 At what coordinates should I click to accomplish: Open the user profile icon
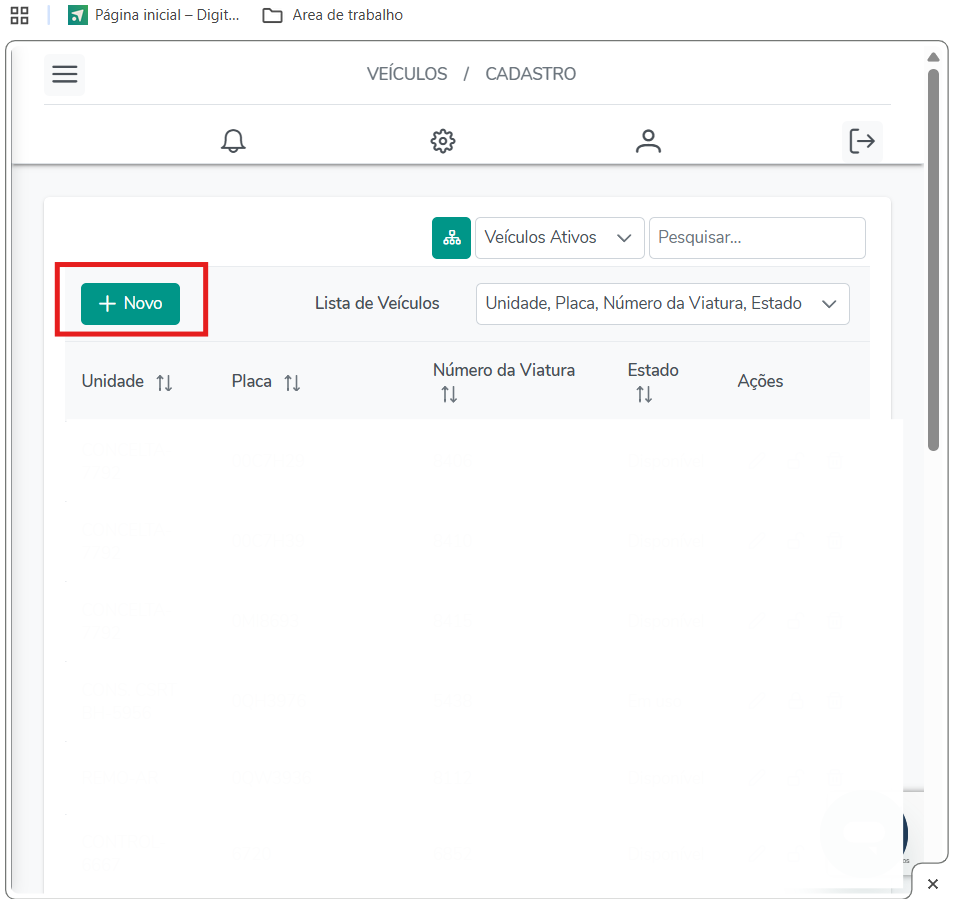click(649, 141)
